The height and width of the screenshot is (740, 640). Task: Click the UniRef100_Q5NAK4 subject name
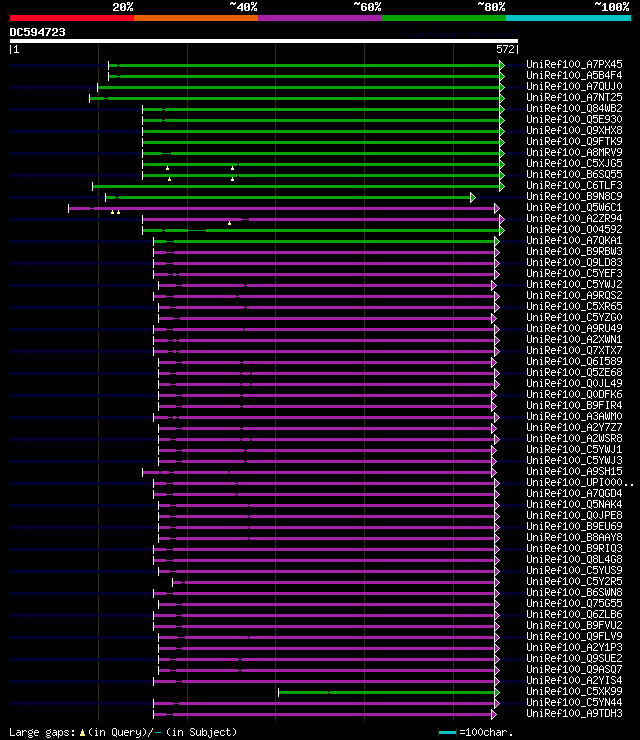pyautogui.click(x=574, y=504)
